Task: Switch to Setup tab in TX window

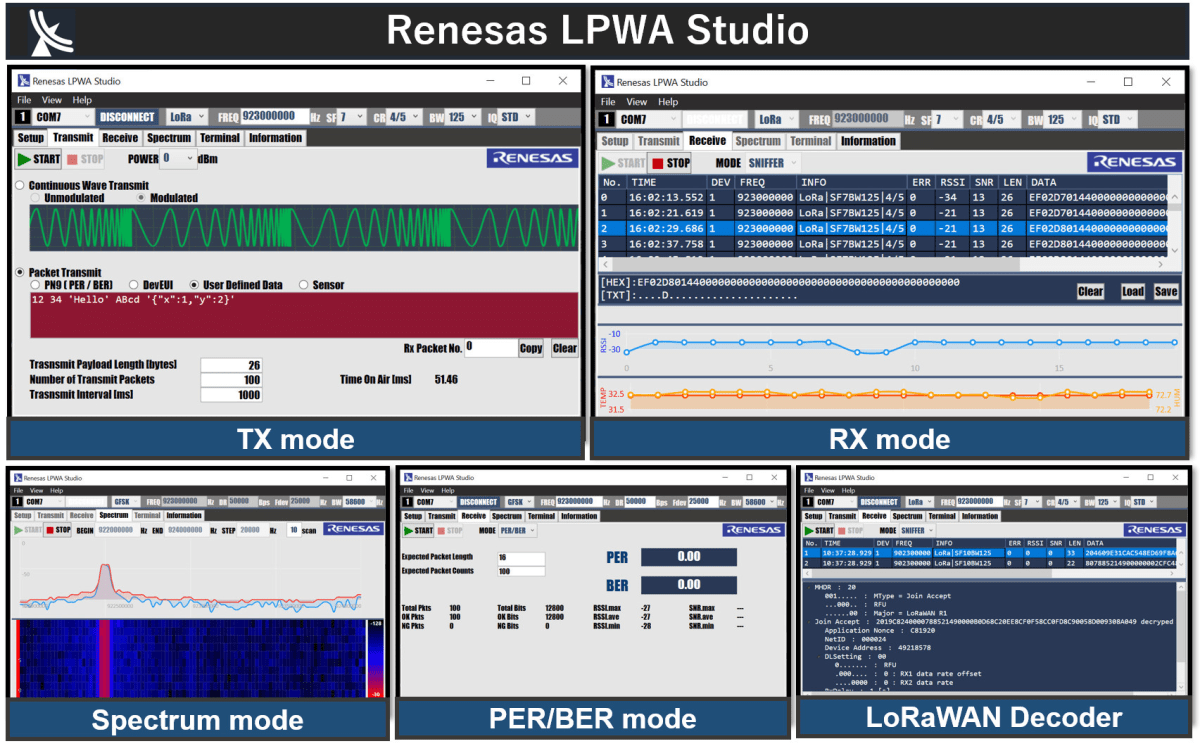Action: tap(31, 138)
